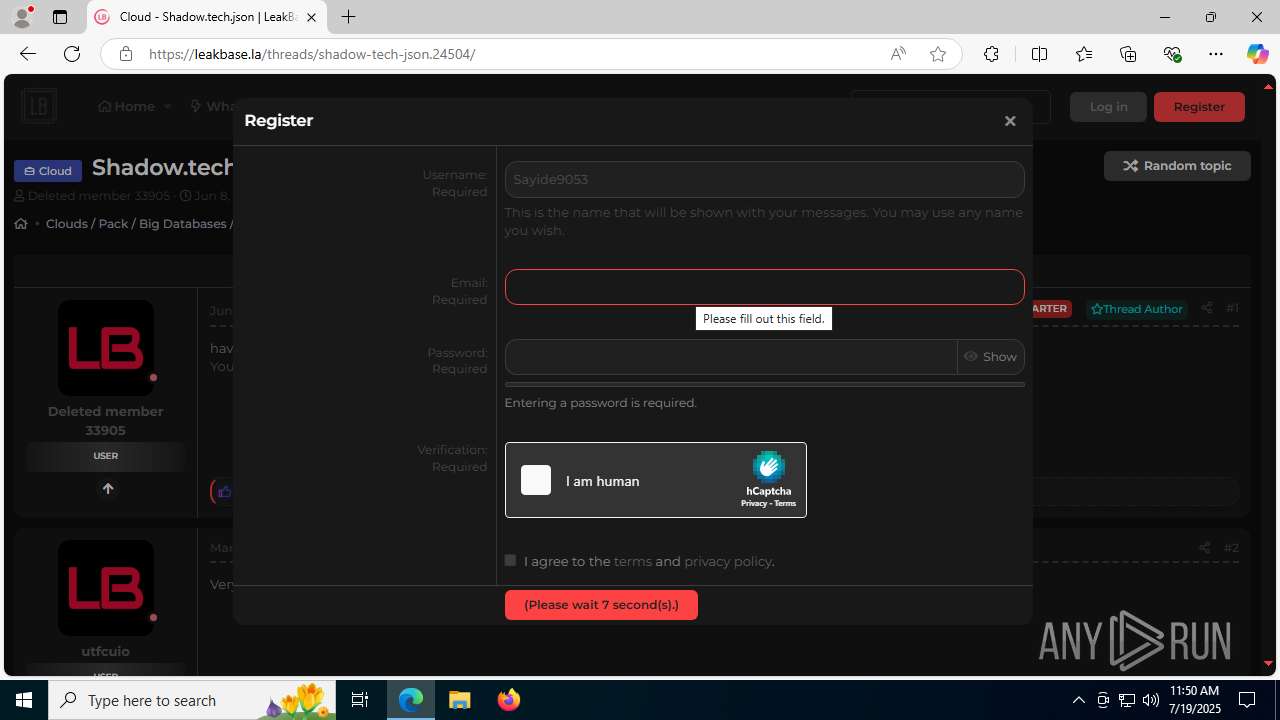Open Browser essentials icon
This screenshot has width=1280, height=720.
click(1172, 54)
